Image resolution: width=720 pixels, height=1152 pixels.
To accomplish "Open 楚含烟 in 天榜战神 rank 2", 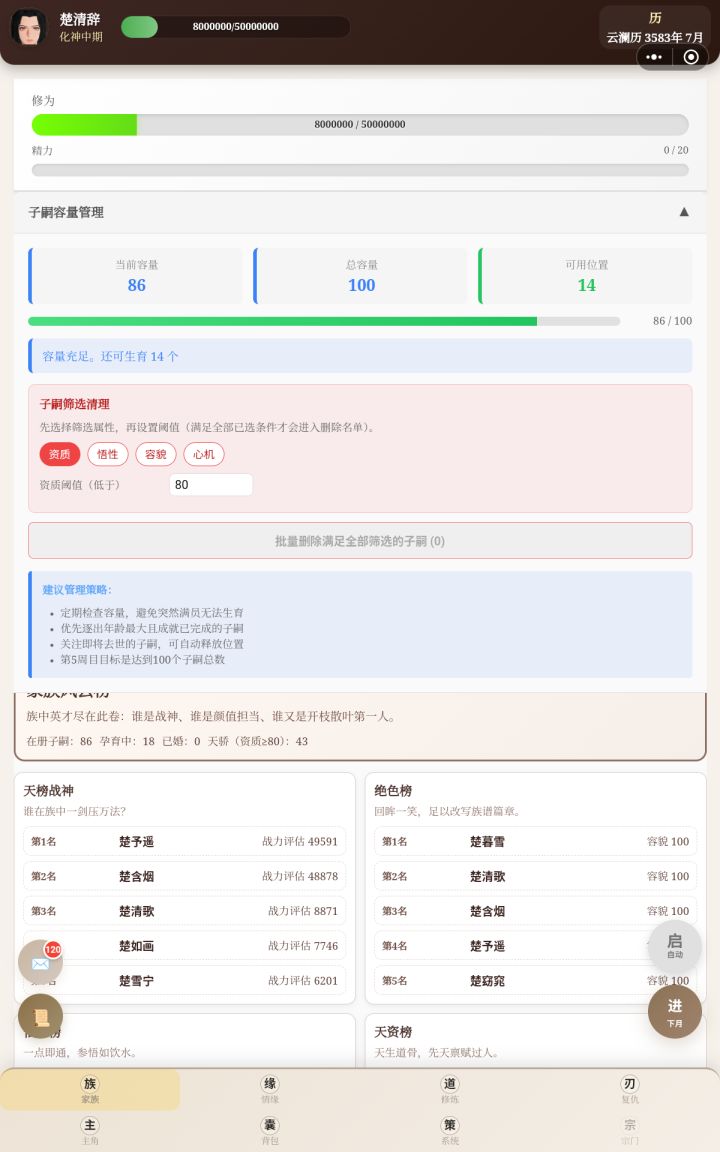I will click(184, 876).
